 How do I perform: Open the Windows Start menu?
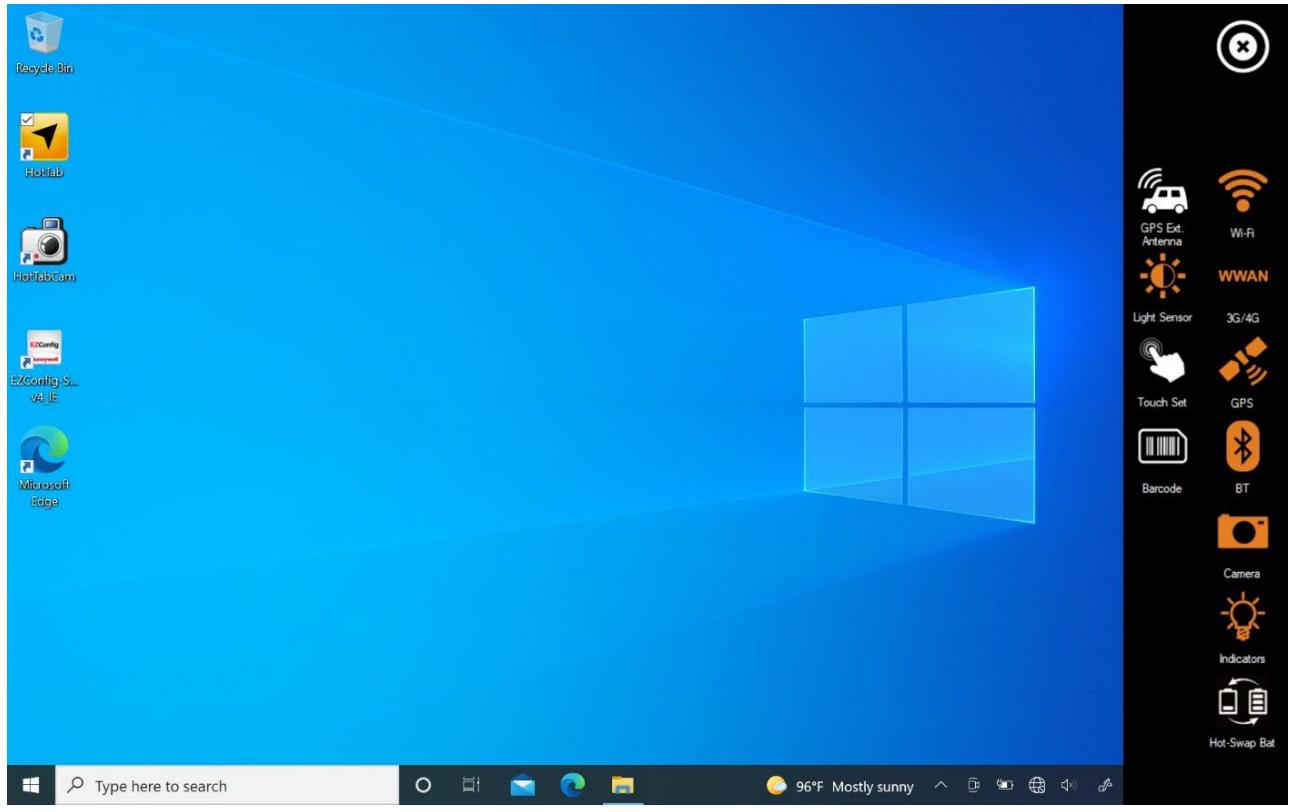(29, 786)
